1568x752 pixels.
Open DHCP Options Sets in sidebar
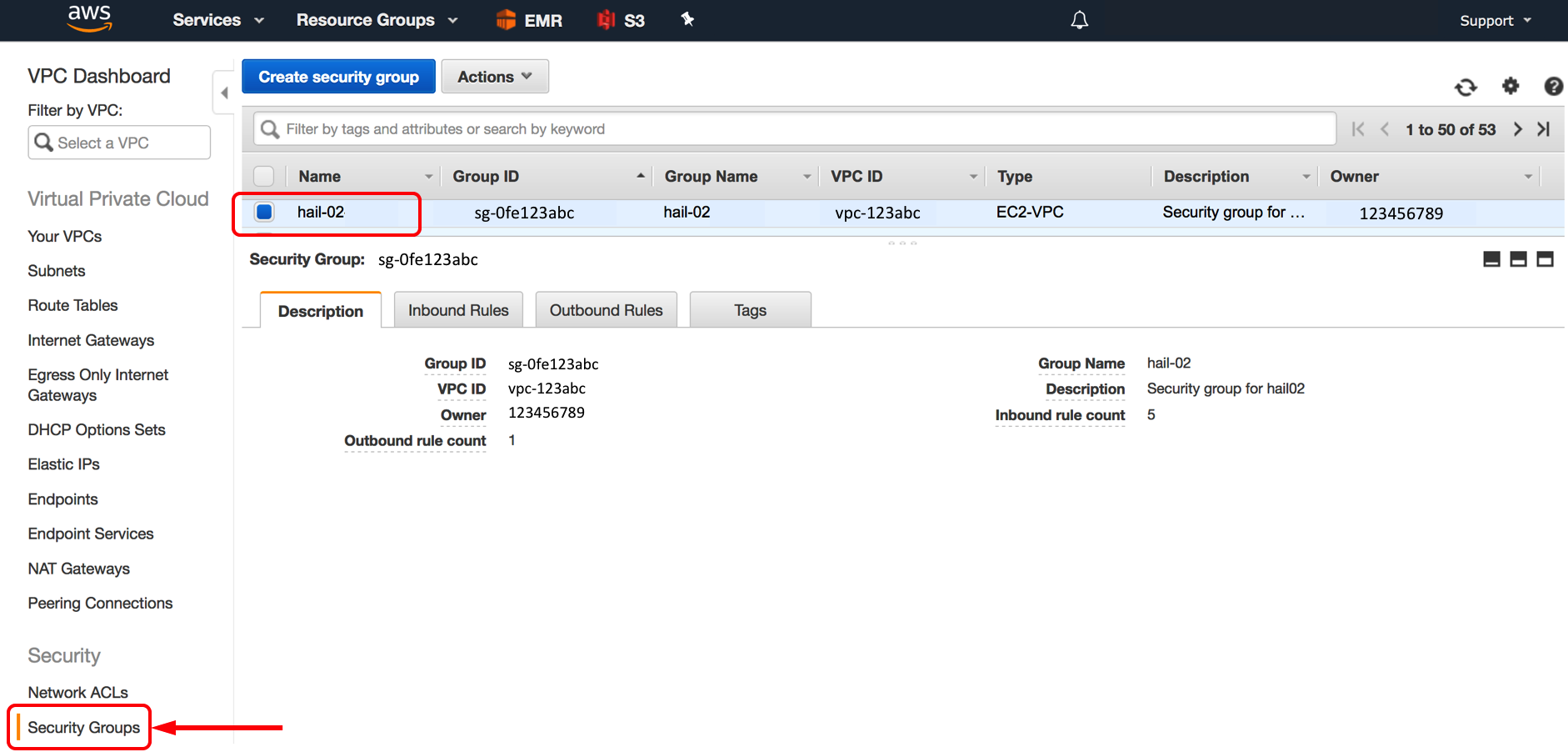(97, 430)
